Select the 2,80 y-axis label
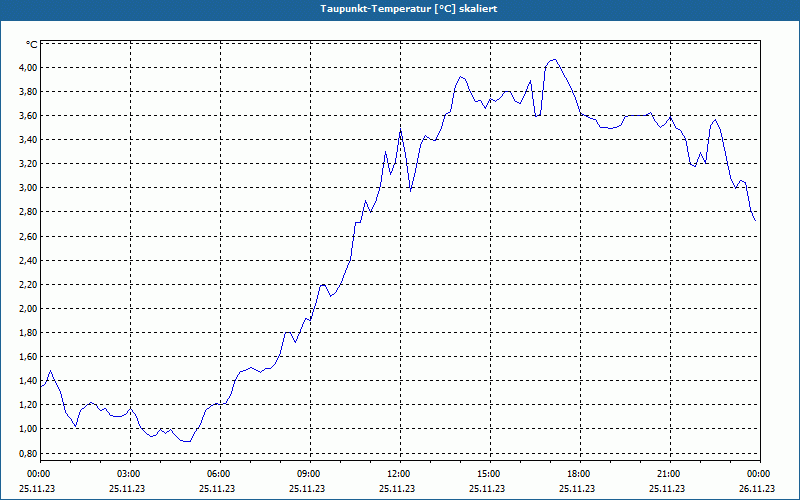The width and height of the screenshot is (800, 500). [28, 212]
